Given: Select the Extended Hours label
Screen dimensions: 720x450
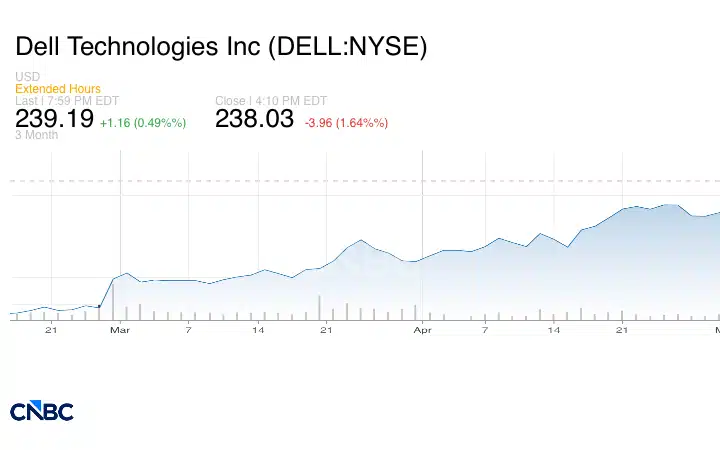Looking at the screenshot, I should (x=58, y=89).
